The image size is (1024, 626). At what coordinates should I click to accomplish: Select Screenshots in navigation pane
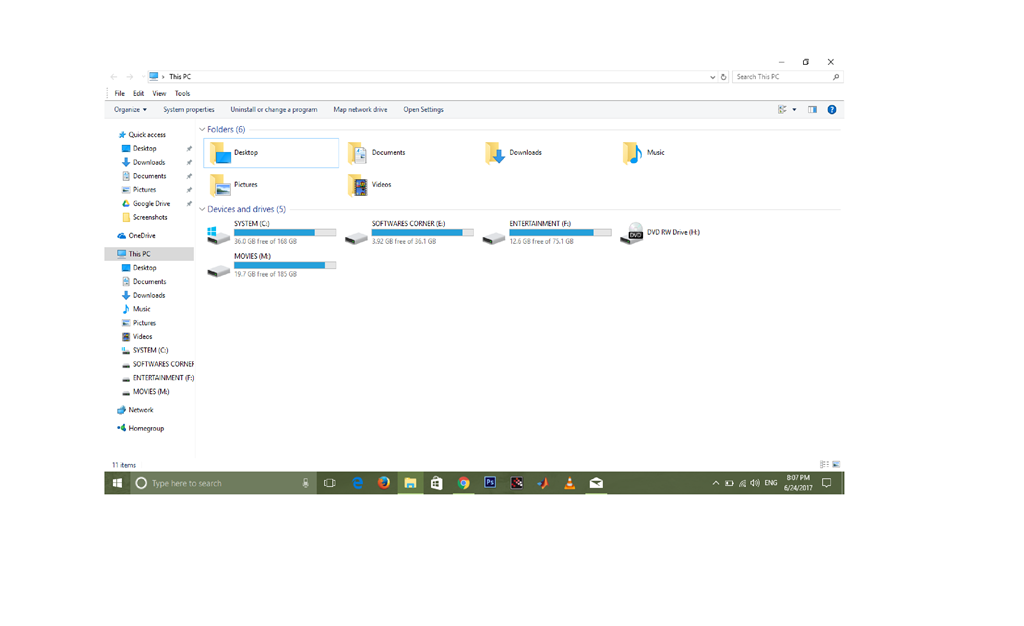tap(150, 217)
